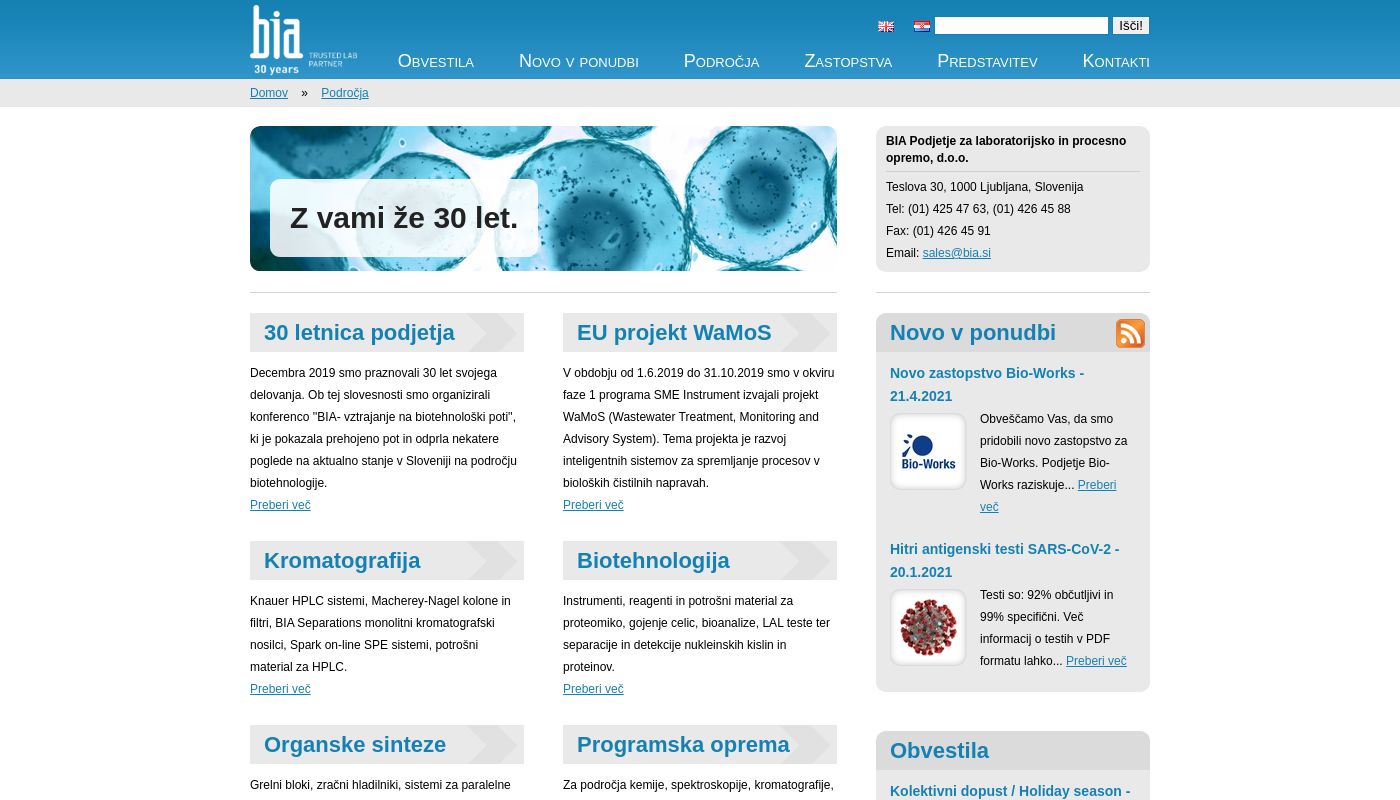Open the Organske sinteze heading
This screenshot has width=1400, height=800.
click(x=355, y=745)
